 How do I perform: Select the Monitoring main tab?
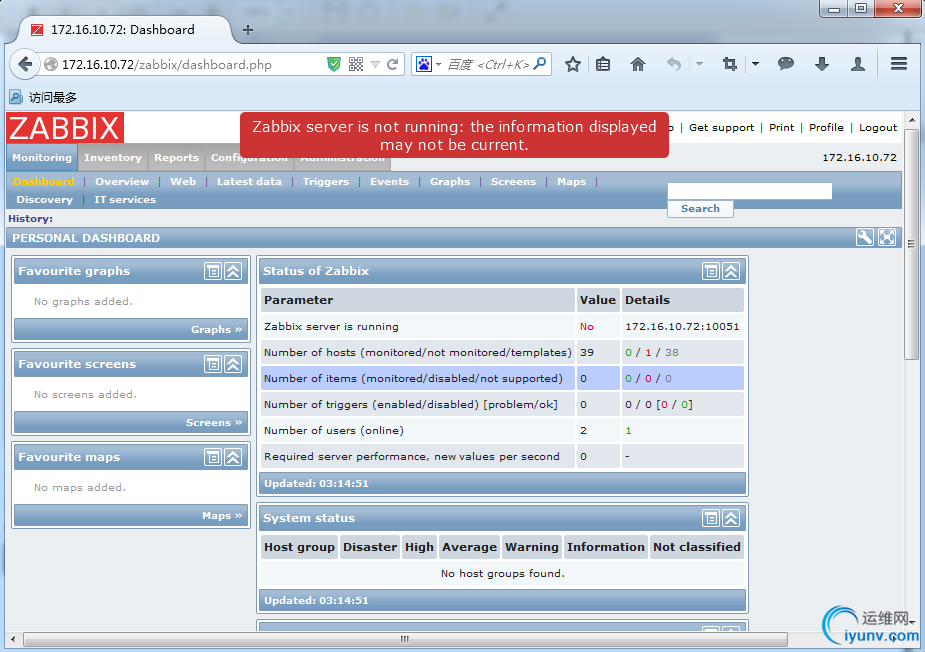(x=42, y=158)
